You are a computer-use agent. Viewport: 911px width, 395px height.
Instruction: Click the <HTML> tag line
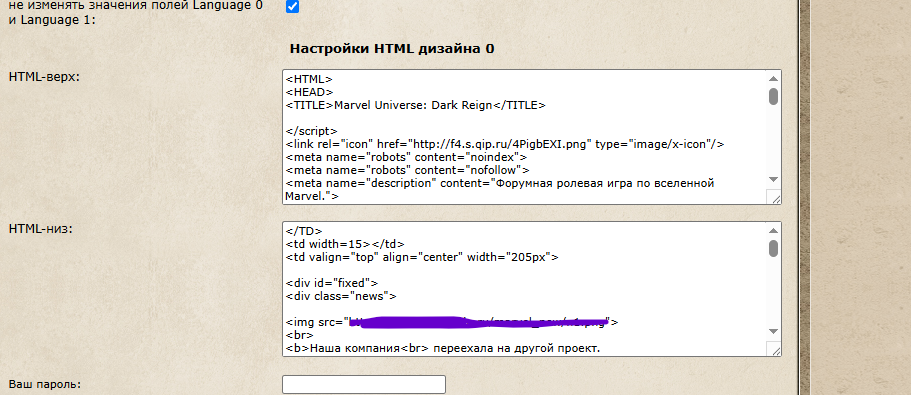309,80
